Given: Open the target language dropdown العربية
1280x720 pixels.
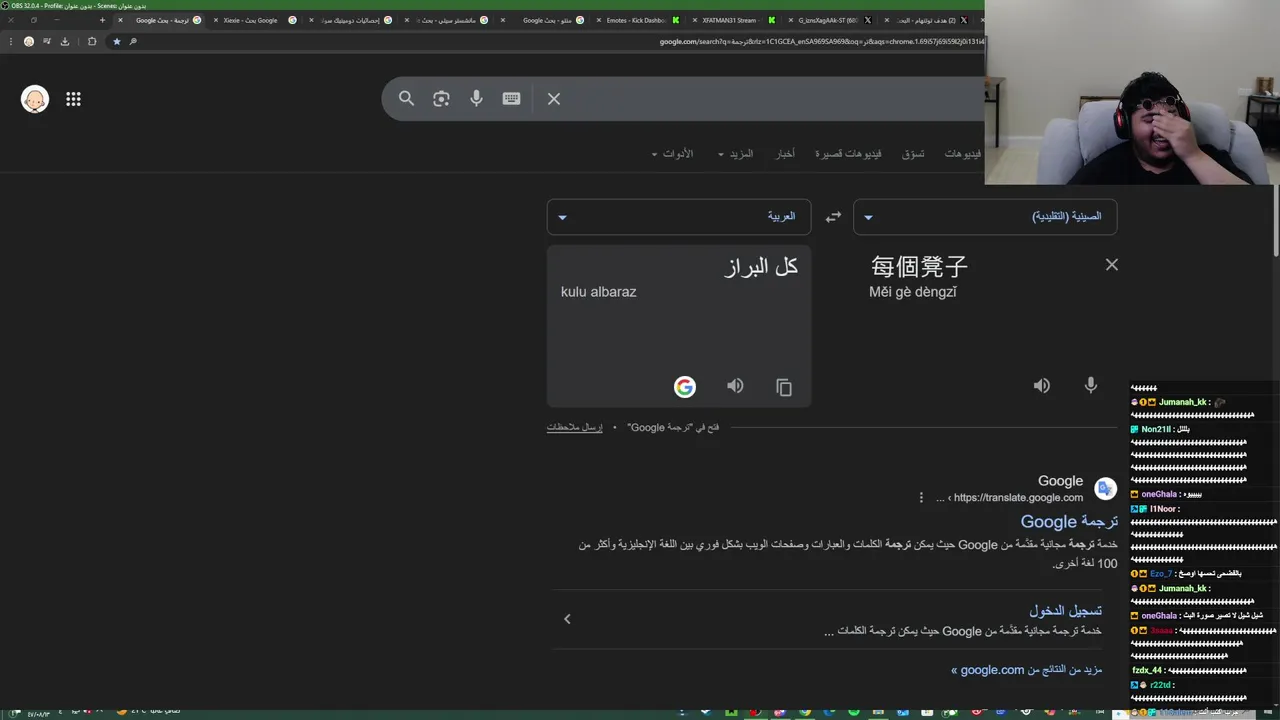Looking at the screenshot, I should pos(679,217).
